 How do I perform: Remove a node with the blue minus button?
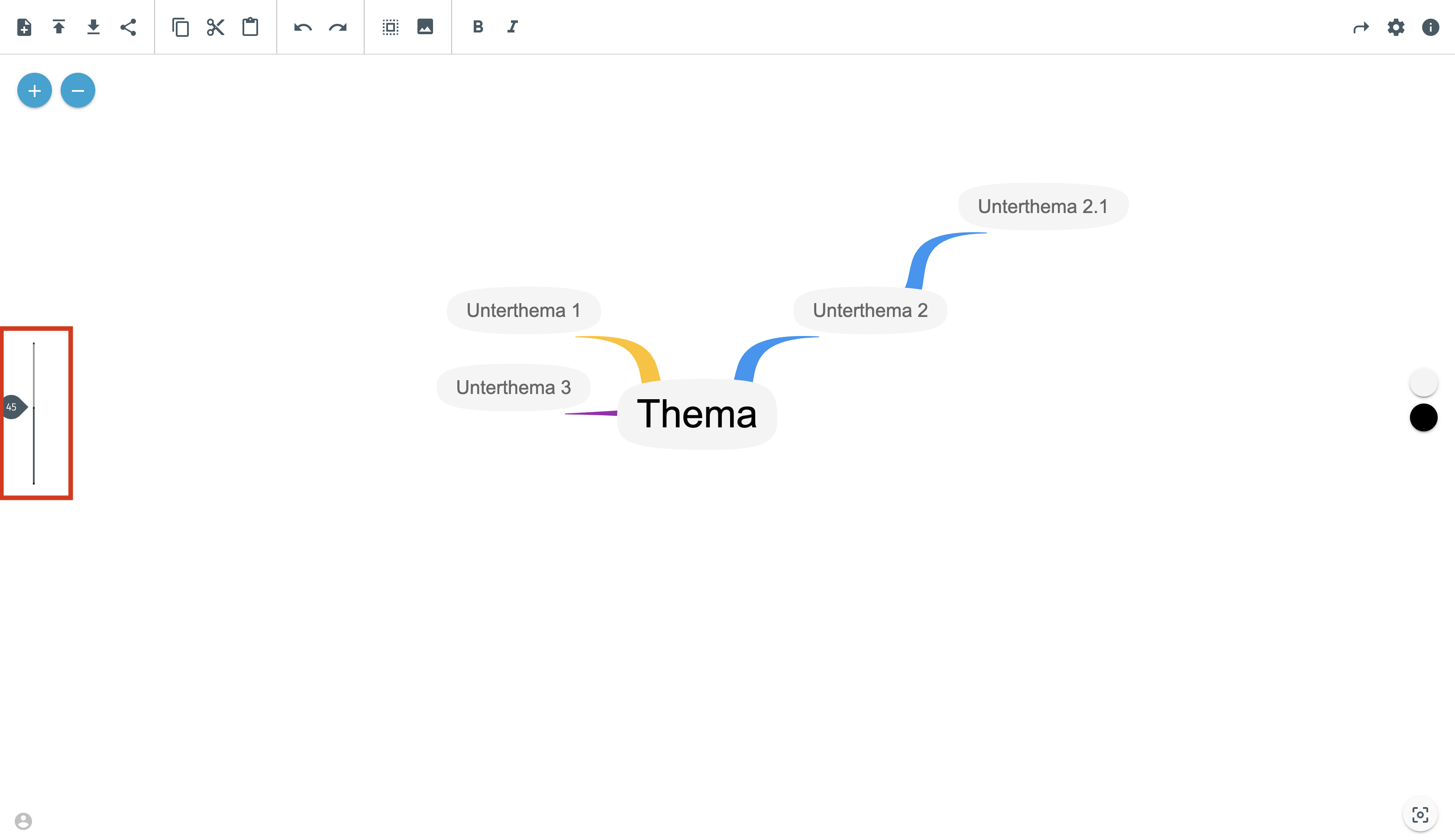coord(78,90)
